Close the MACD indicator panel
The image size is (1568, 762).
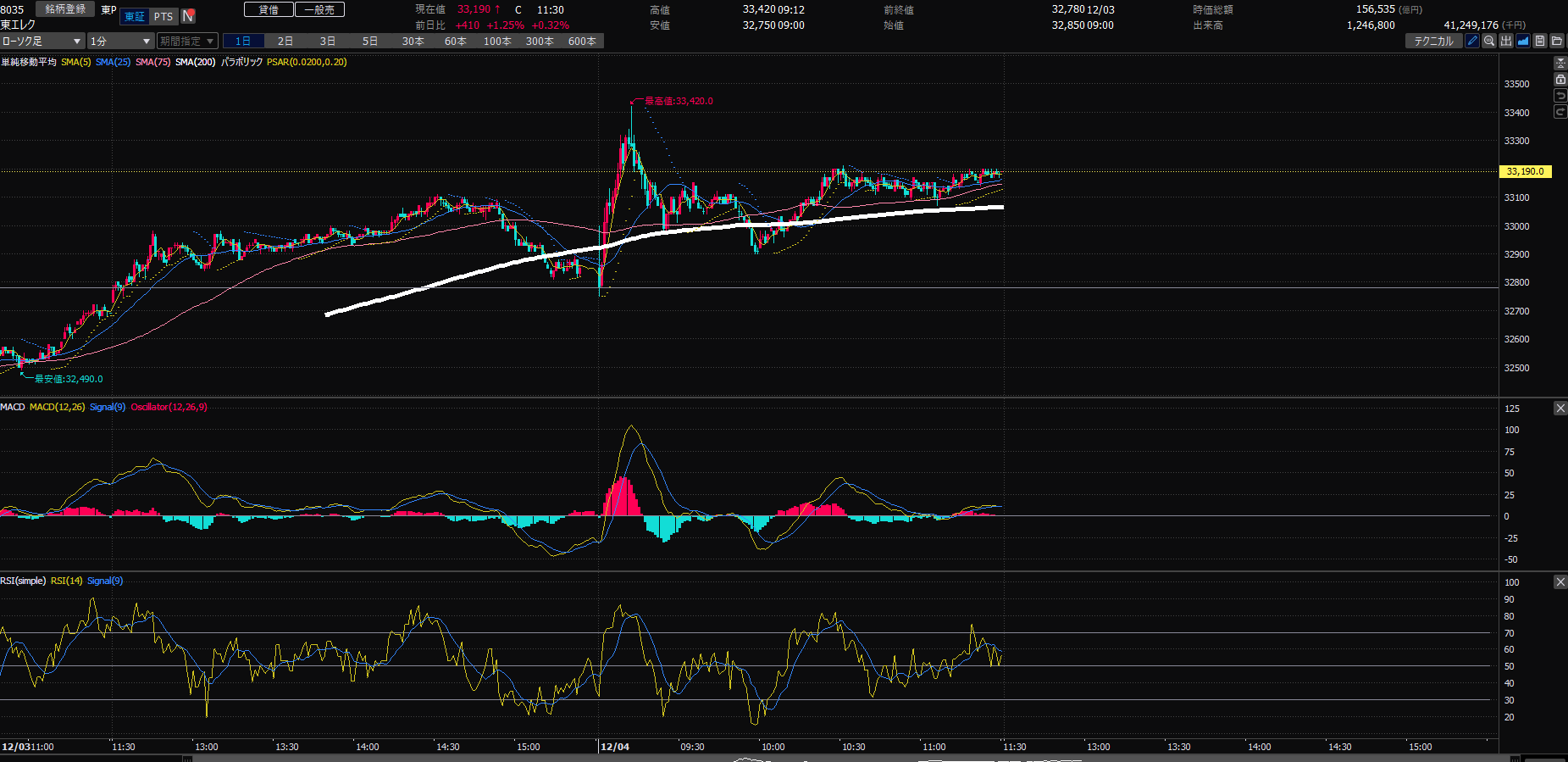[x=1560, y=409]
